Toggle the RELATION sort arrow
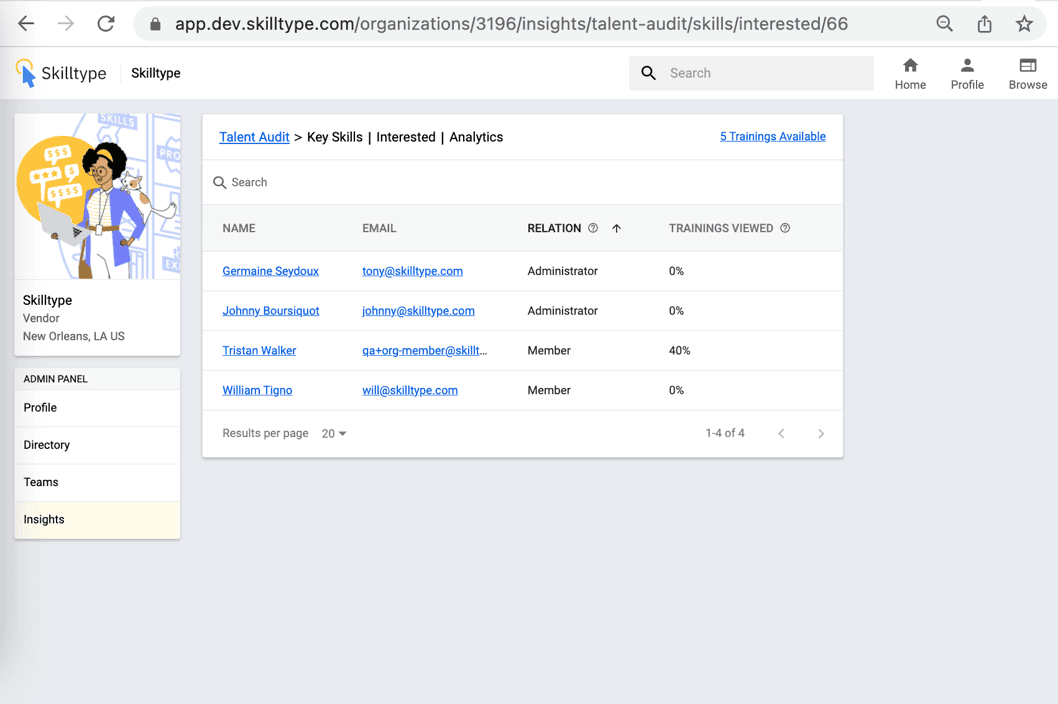 616,228
